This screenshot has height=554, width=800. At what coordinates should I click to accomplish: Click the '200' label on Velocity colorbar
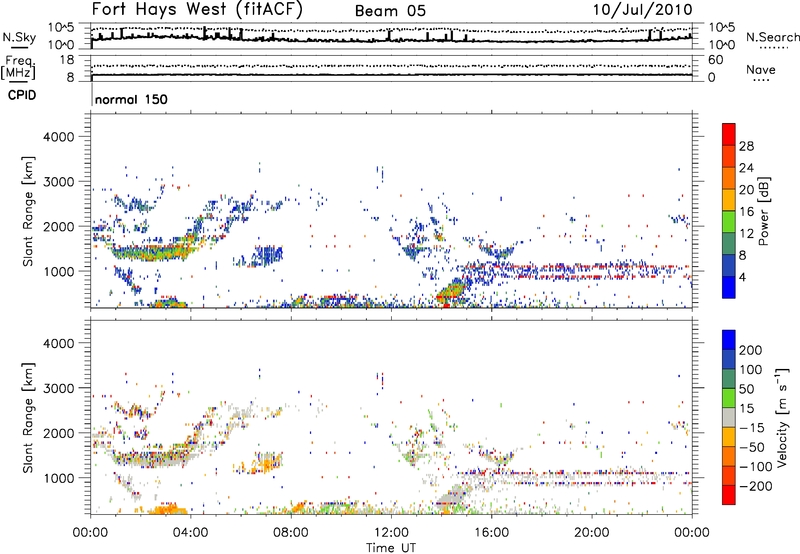pos(751,350)
